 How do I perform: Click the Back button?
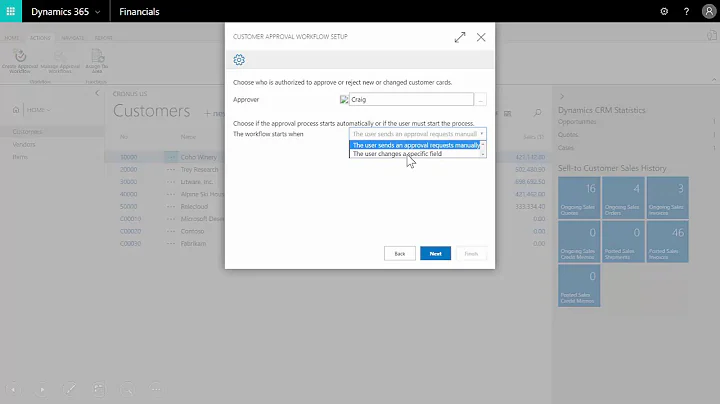[x=399, y=253]
